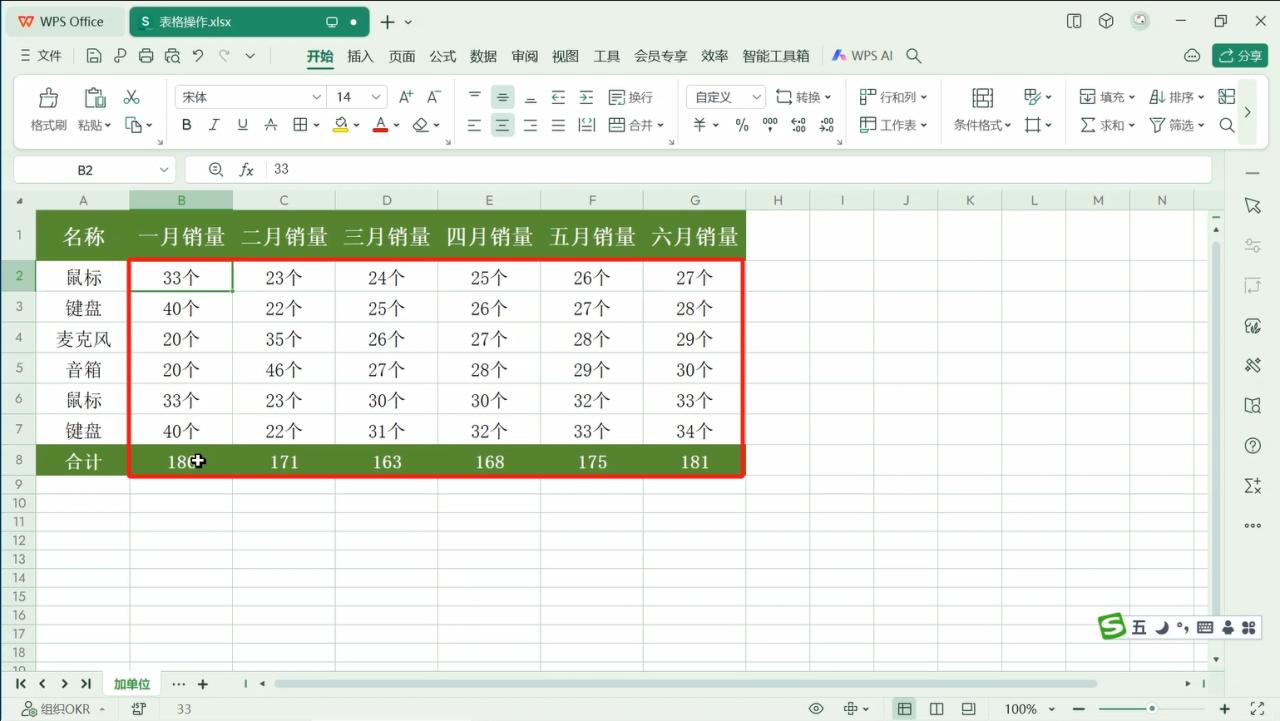The height and width of the screenshot is (721, 1280).
Task: Toggle middle vertical alignment
Action: click(502, 97)
